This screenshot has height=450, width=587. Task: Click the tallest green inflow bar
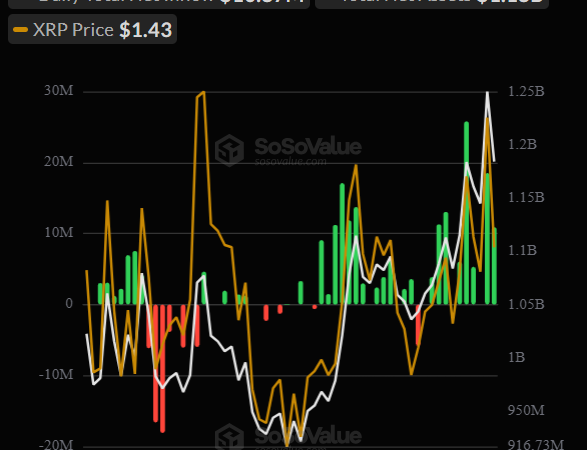(466, 213)
